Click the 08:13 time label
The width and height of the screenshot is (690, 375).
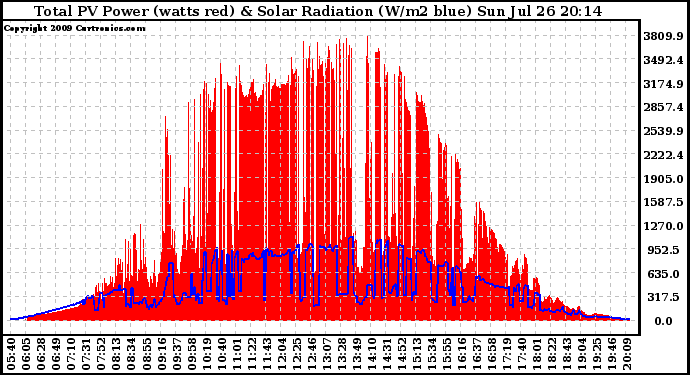(116, 354)
